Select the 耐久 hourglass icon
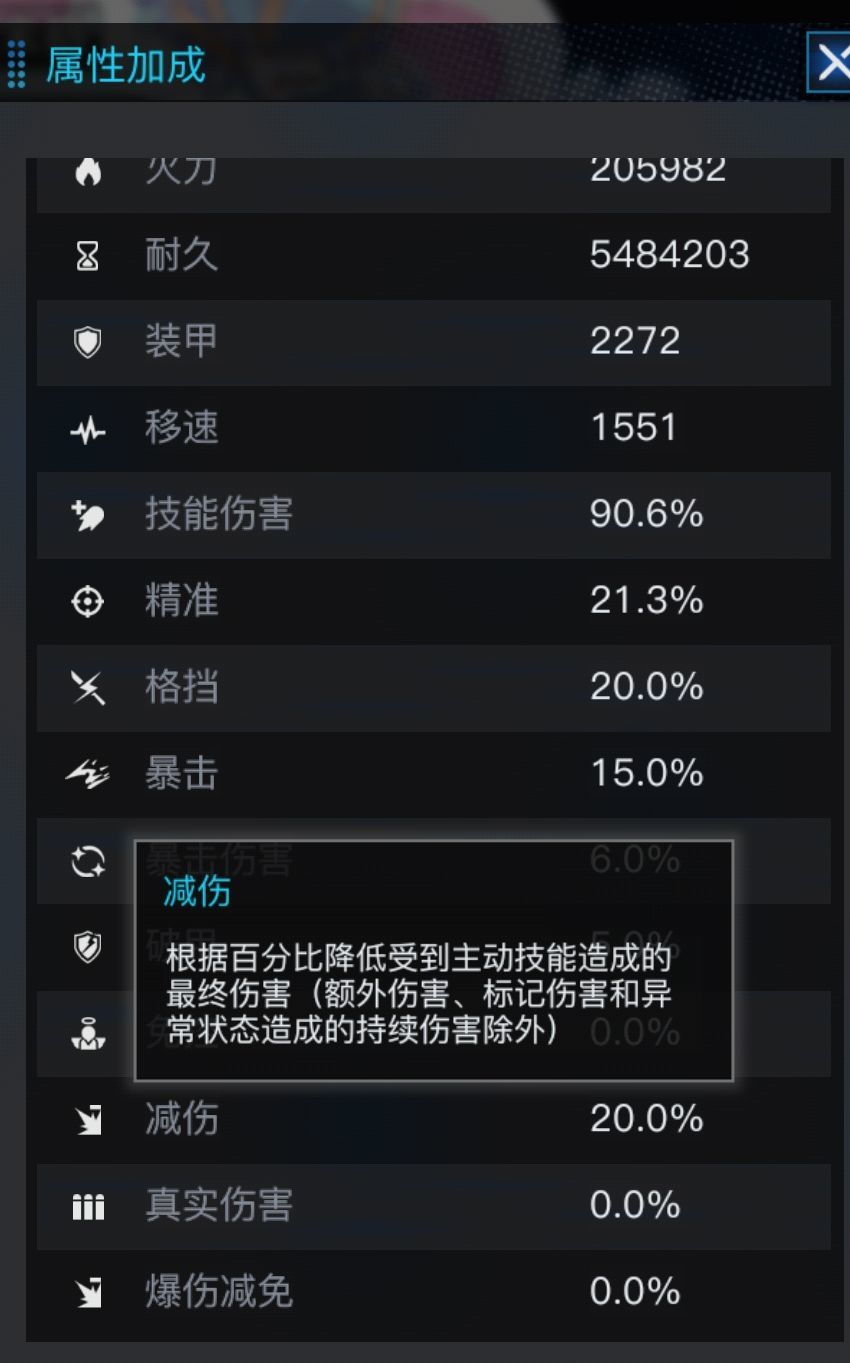Viewport: 850px width, 1363px height. (88, 255)
